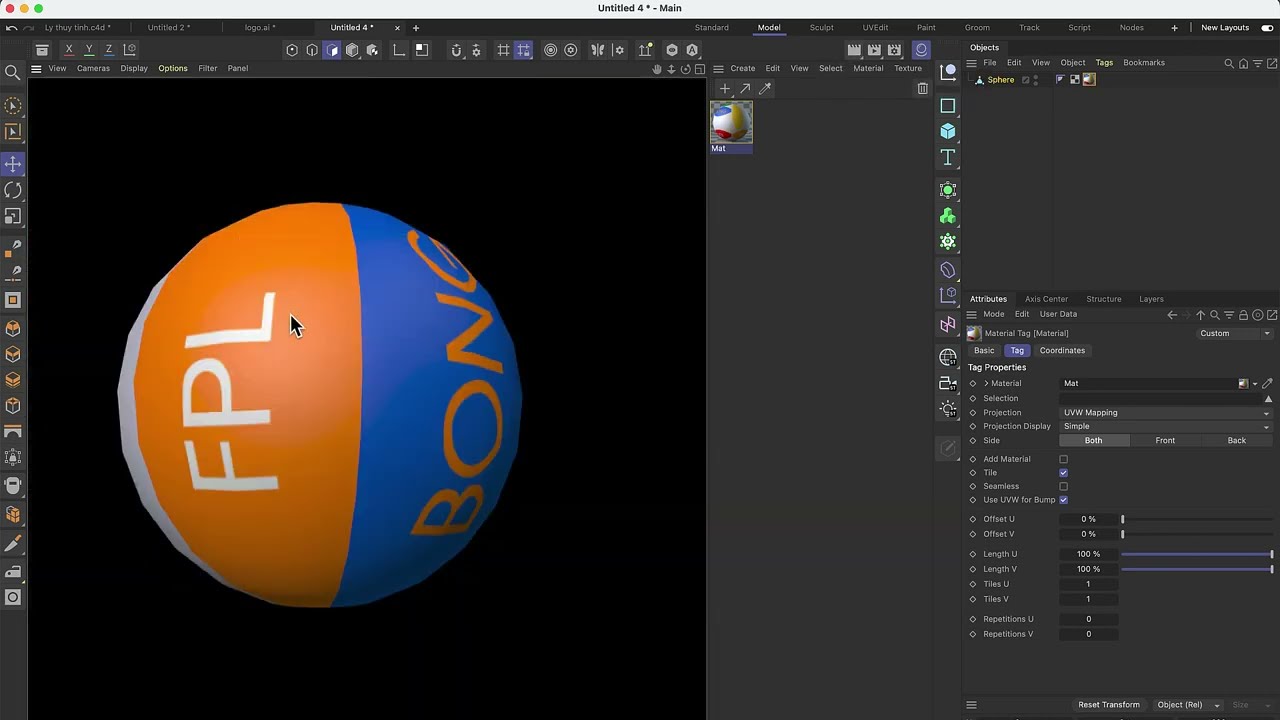Click the Offset U slider
Image resolution: width=1280 pixels, height=720 pixels.
pyautogui.click(x=1197, y=519)
